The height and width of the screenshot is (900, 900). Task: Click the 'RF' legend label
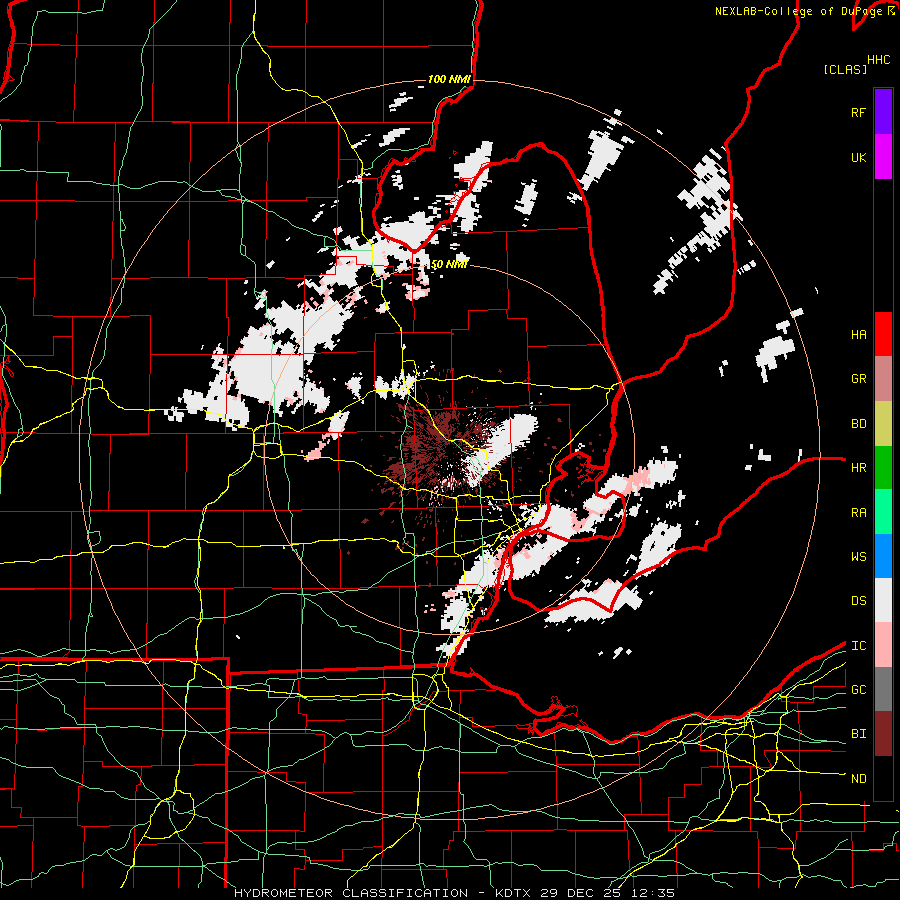point(858,113)
